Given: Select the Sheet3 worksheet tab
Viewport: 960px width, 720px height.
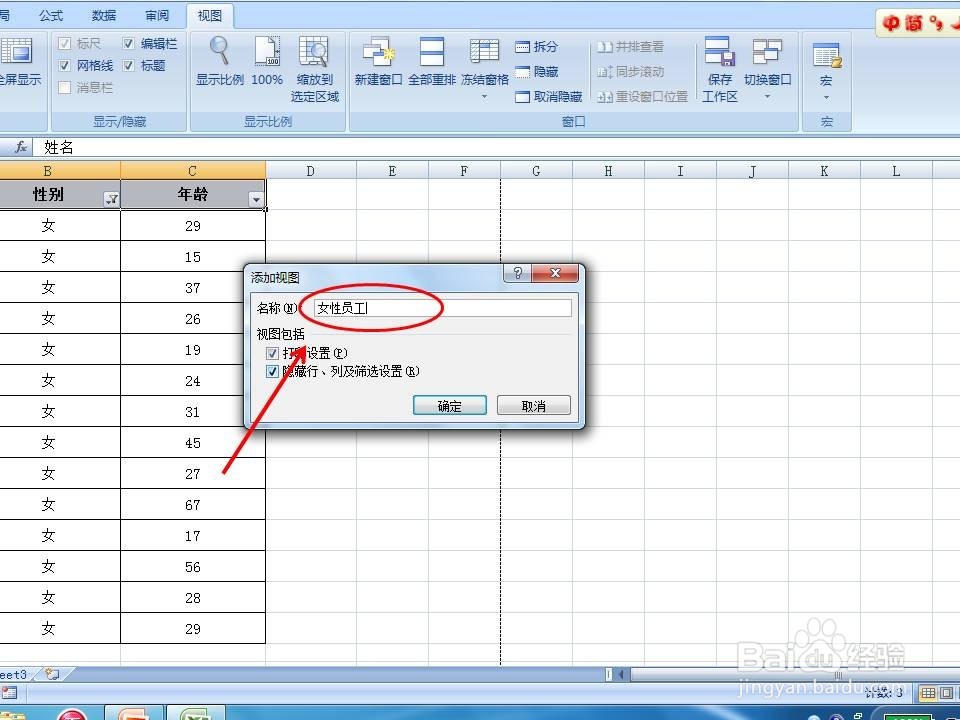Looking at the screenshot, I should pos(13,674).
